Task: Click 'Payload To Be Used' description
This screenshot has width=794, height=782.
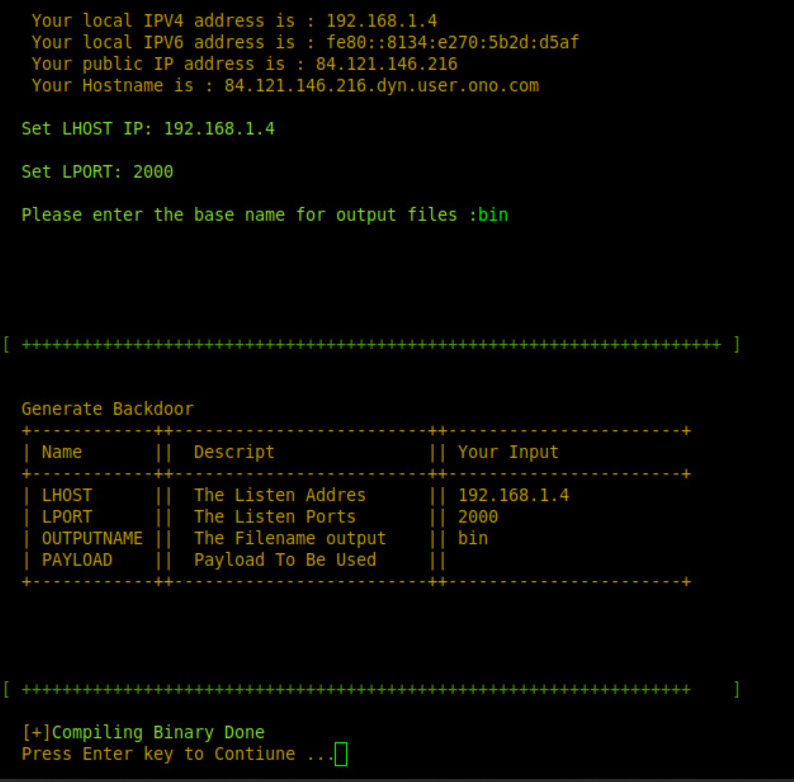Action: click(285, 560)
